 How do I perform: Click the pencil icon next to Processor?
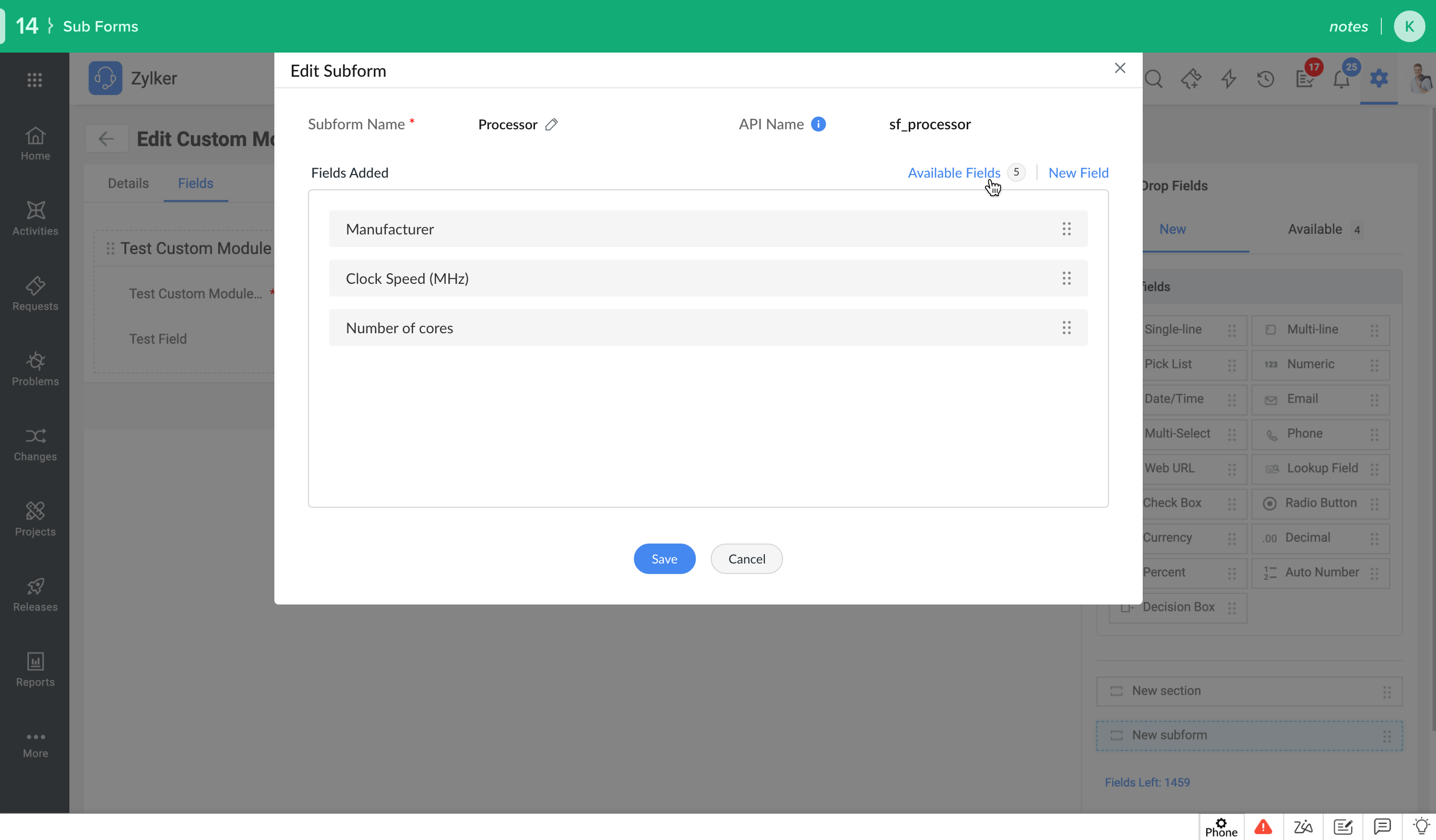[551, 124]
